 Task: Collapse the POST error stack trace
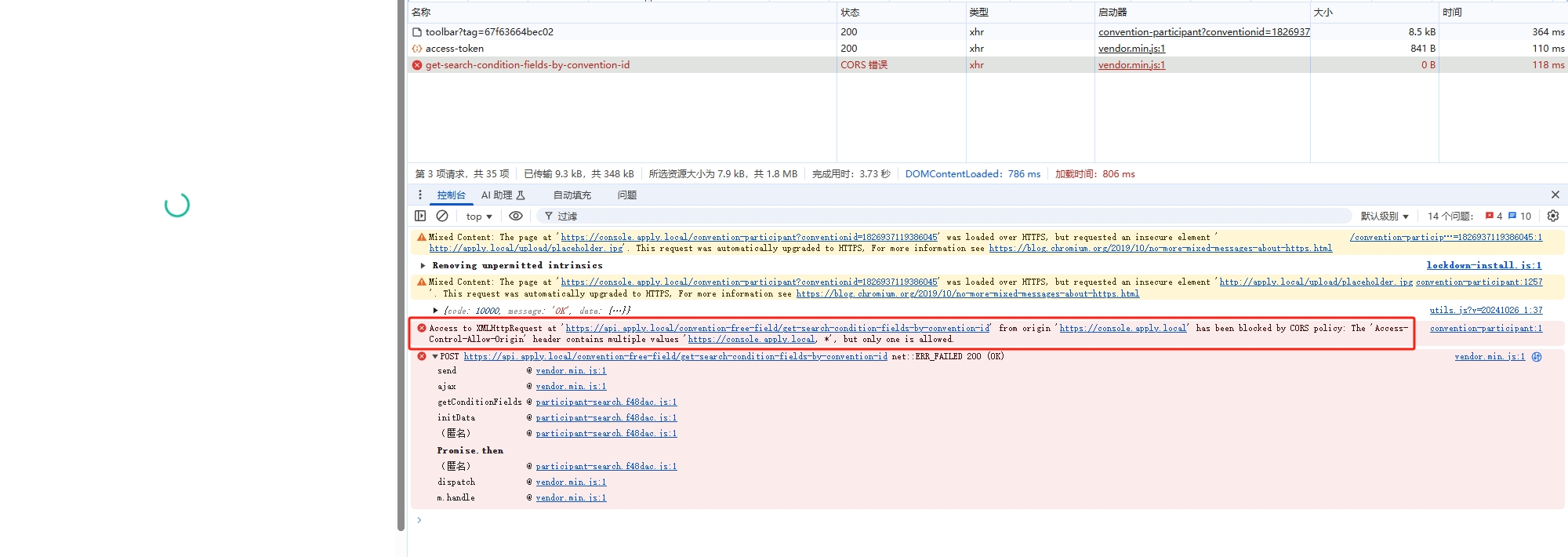tap(435, 357)
